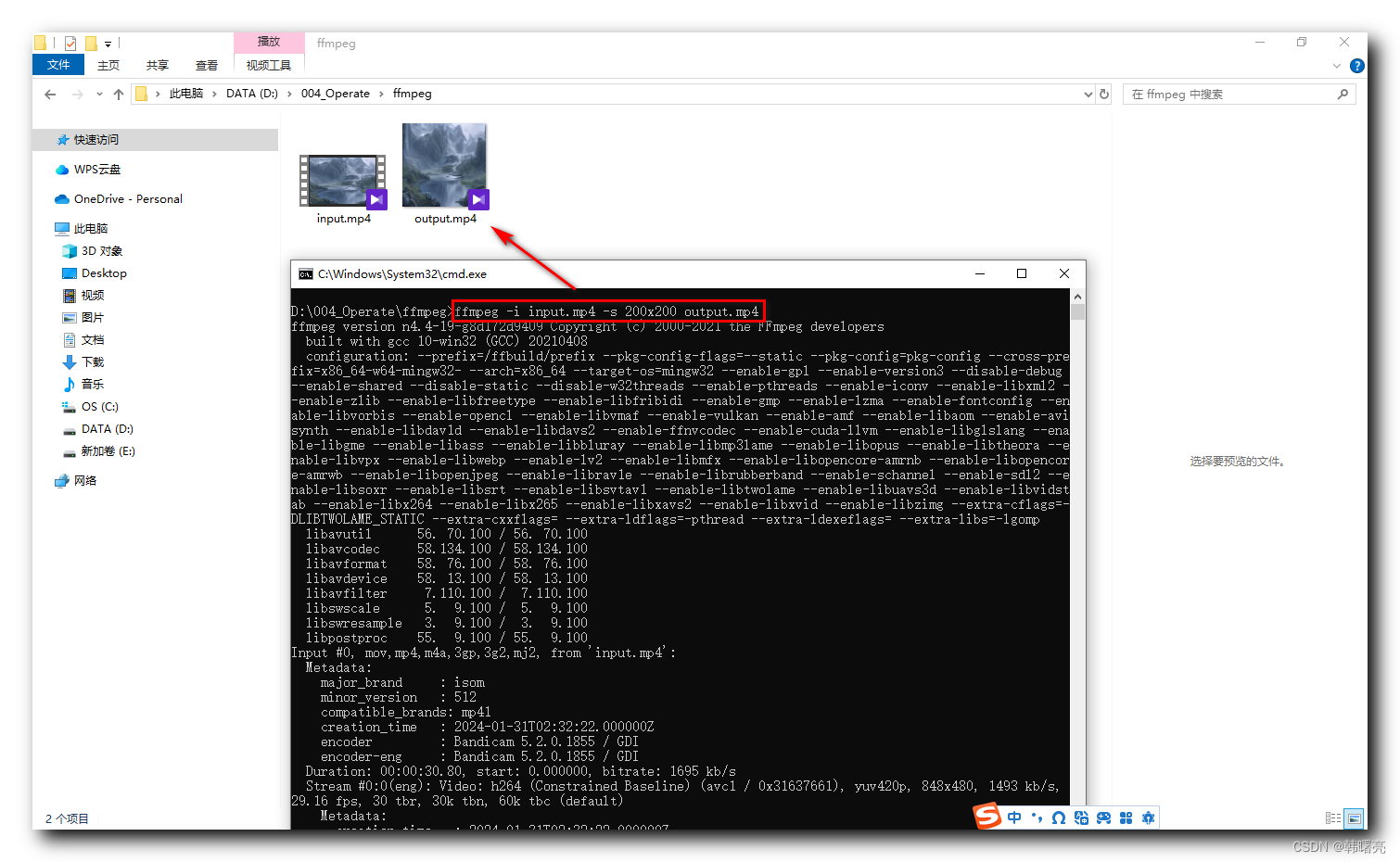Switch to details view icon in status bar
This screenshot has height=862, width=1400.
[x=1333, y=818]
